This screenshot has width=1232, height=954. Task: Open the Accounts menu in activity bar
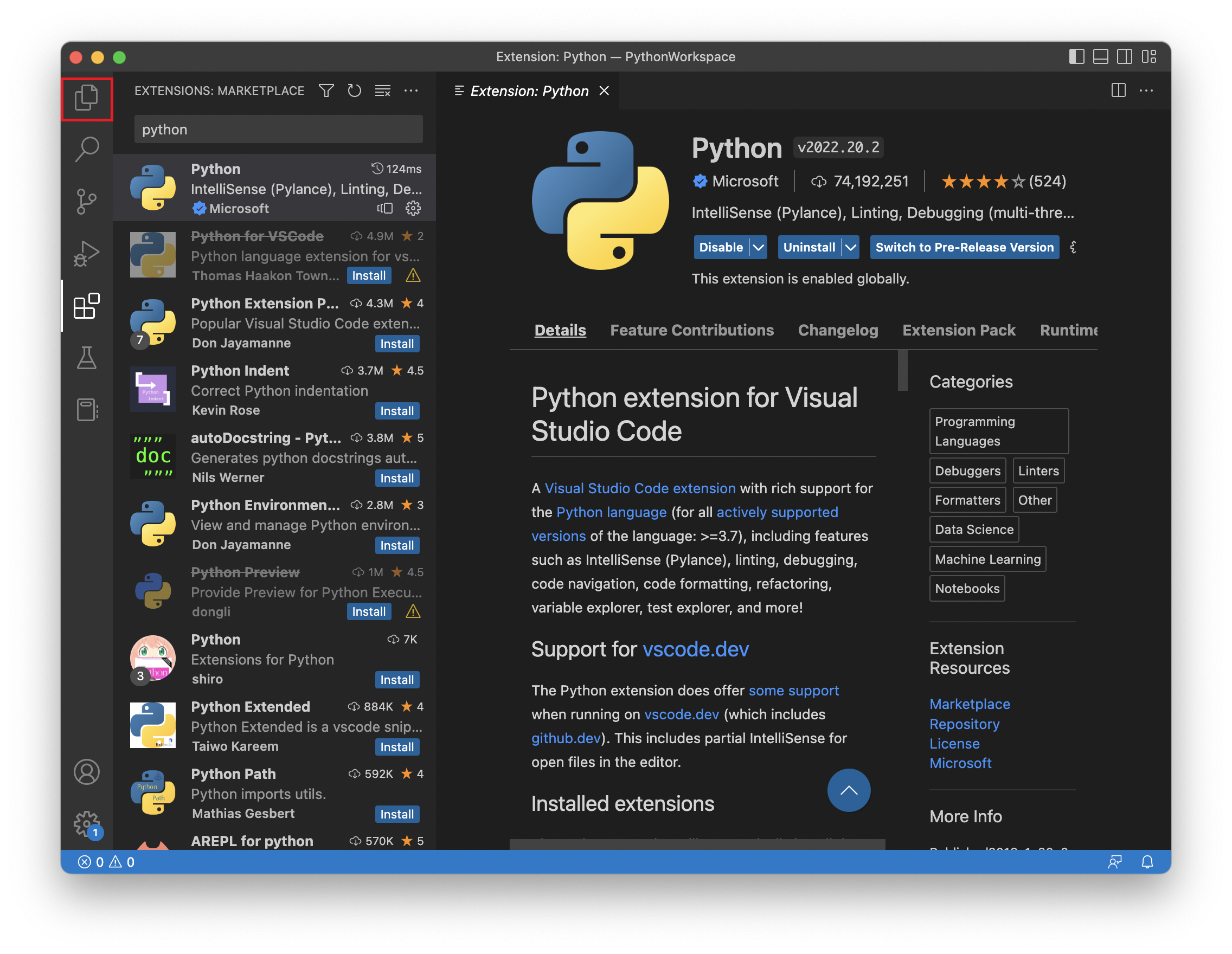point(86,772)
